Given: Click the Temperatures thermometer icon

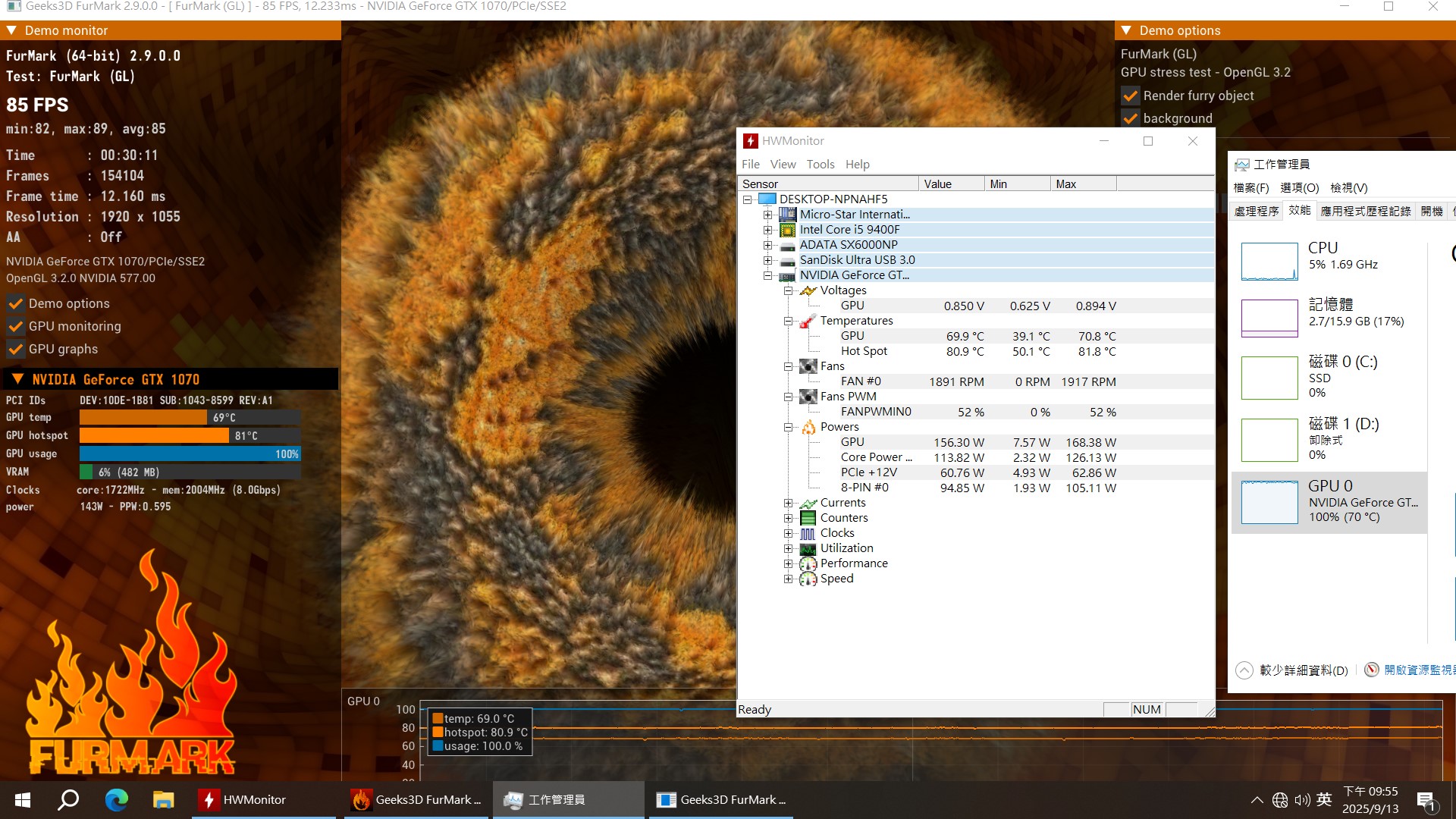Looking at the screenshot, I should [x=808, y=321].
